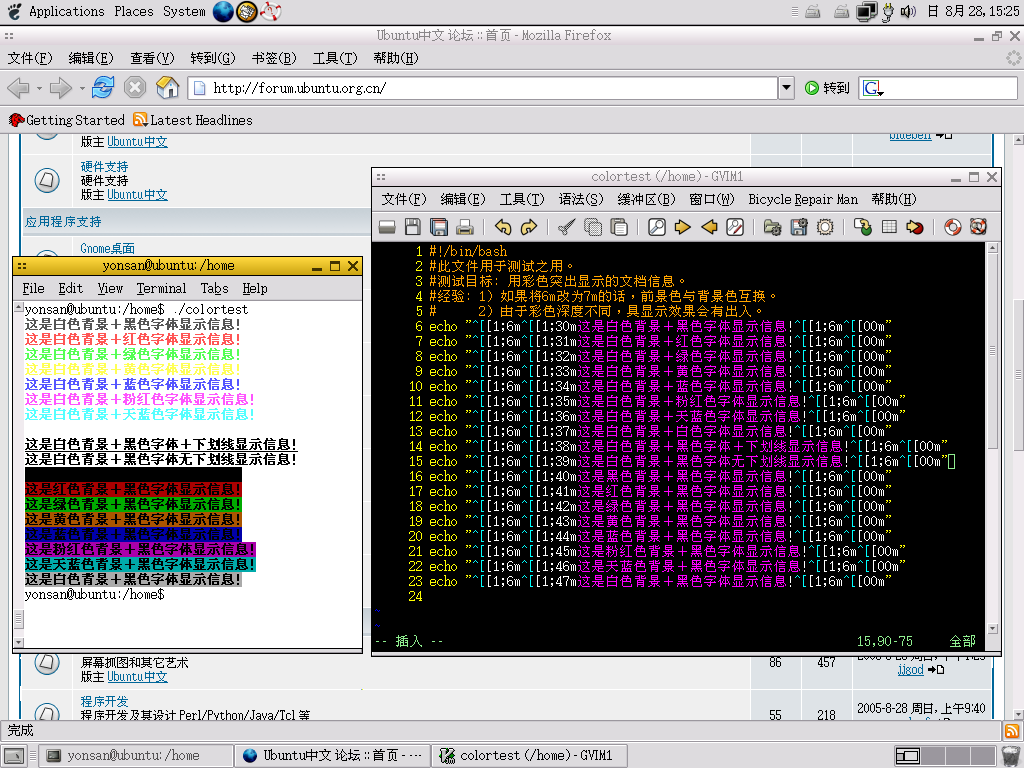Open terminal Terminal menu
The height and width of the screenshot is (768, 1024).
161,288
